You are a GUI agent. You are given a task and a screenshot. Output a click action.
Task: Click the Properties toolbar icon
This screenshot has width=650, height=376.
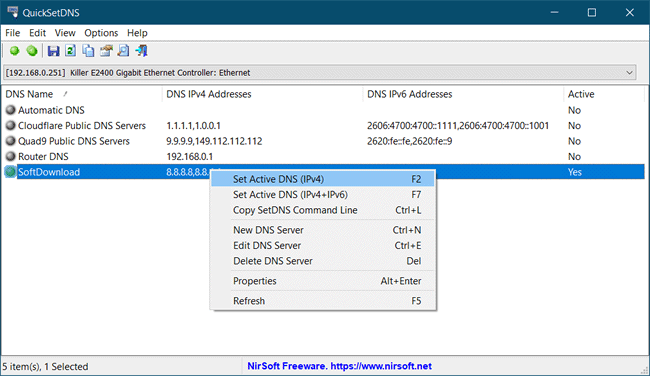click(x=106, y=51)
